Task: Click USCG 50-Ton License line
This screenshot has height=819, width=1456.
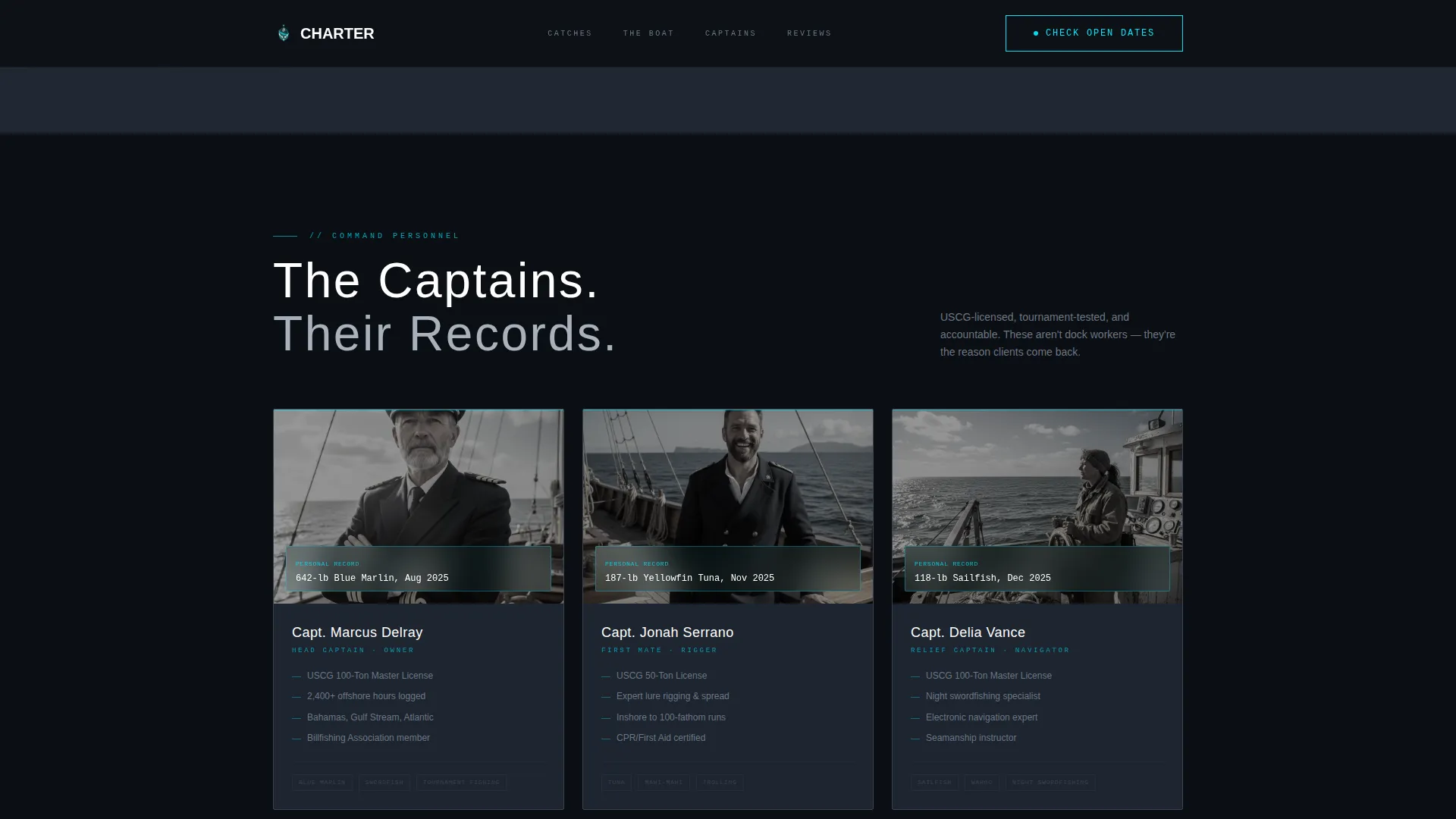Action: [661, 676]
